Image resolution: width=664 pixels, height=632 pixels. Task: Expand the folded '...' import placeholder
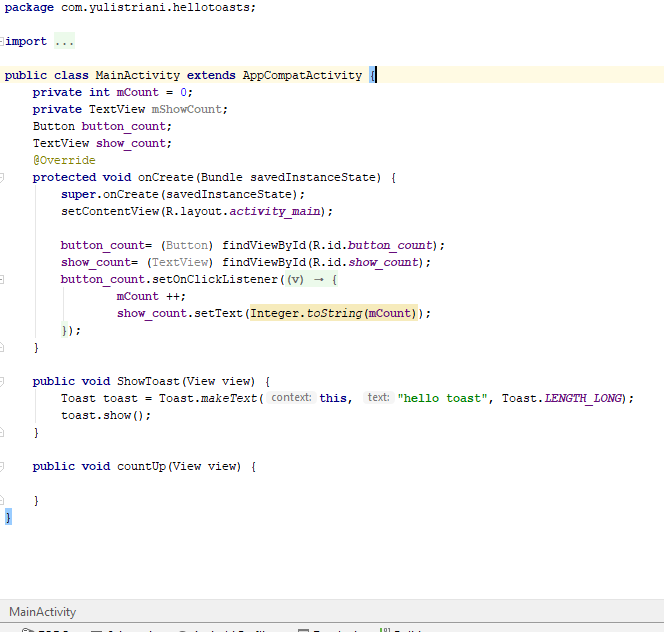pyautogui.click(x=64, y=41)
